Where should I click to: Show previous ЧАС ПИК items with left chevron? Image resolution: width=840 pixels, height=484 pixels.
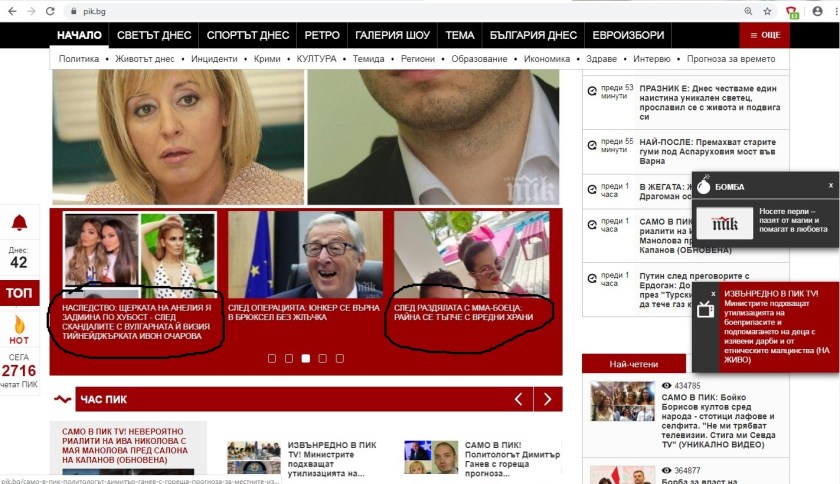[518, 400]
